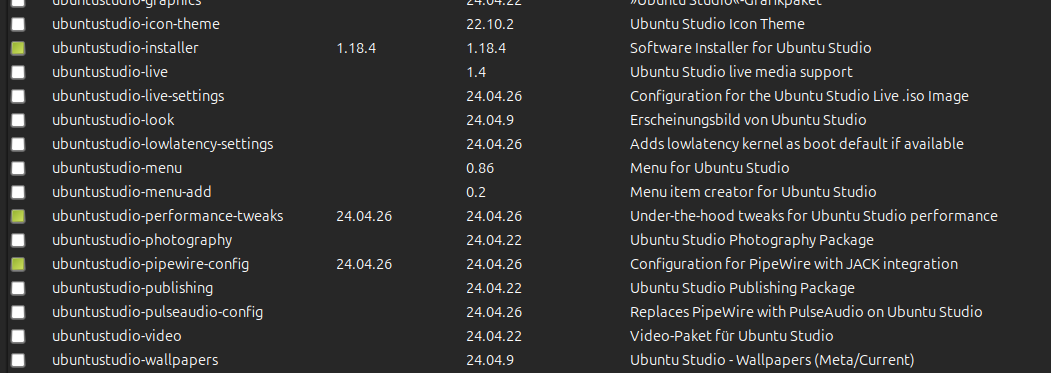This screenshot has height=373, width=1051.
Task: Select latest version 24.04.9 in ubuntustudio-look row
Action: (490, 120)
